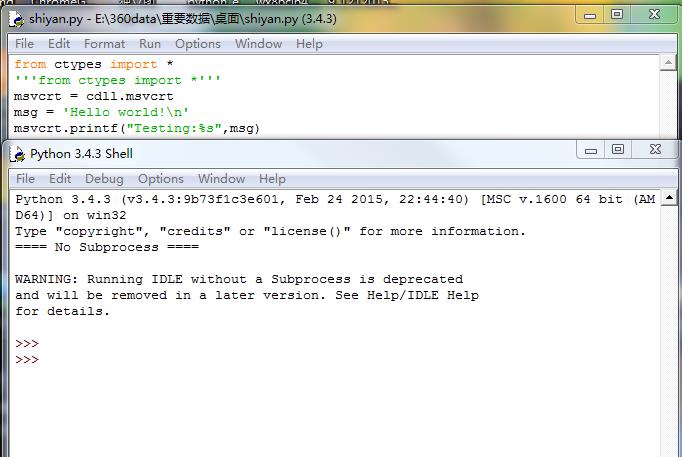Viewport: 682px width, 457px height.
Task: Click the Shell scrollbar's up arrow
Action: (669, 198)
